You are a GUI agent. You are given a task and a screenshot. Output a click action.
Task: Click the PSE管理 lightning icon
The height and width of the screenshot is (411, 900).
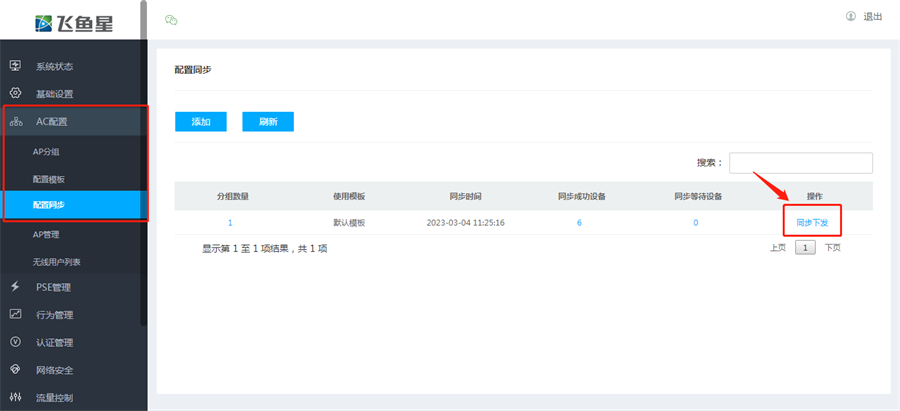(16, 286)
